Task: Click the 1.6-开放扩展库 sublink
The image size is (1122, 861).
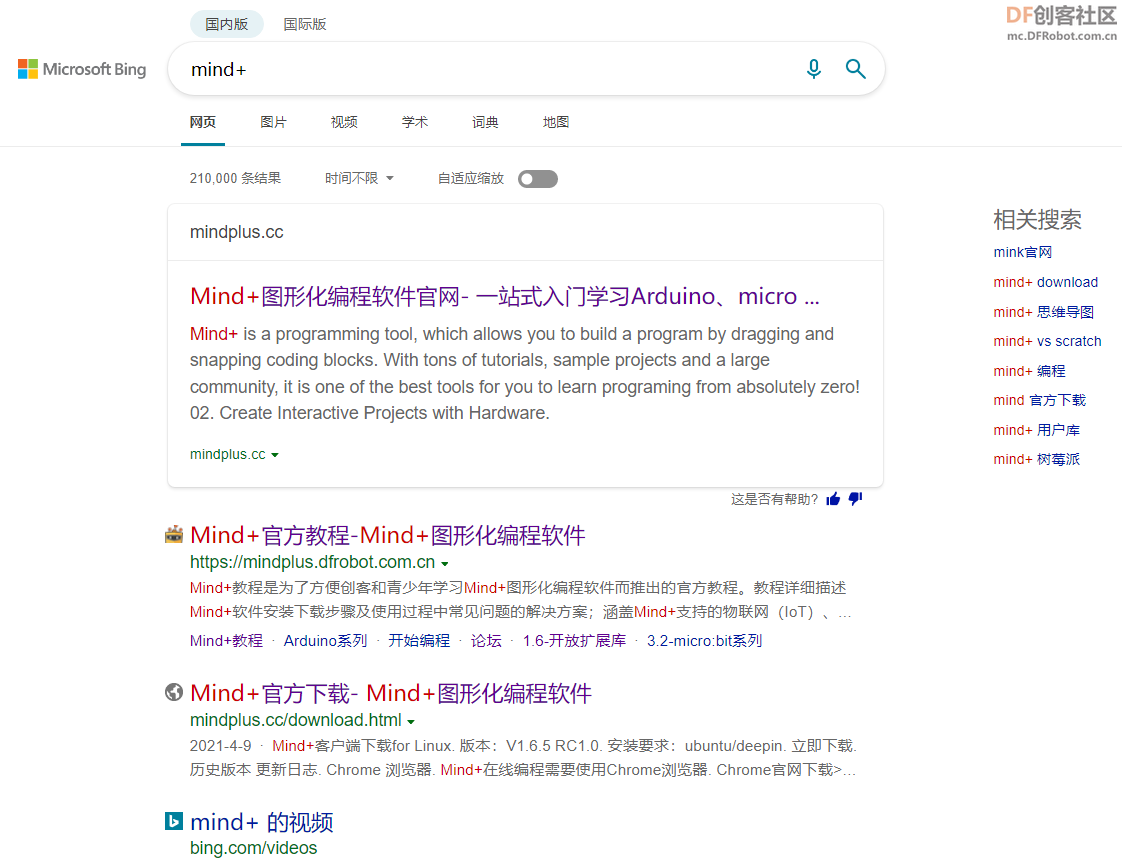Action: tap(574, 641)
